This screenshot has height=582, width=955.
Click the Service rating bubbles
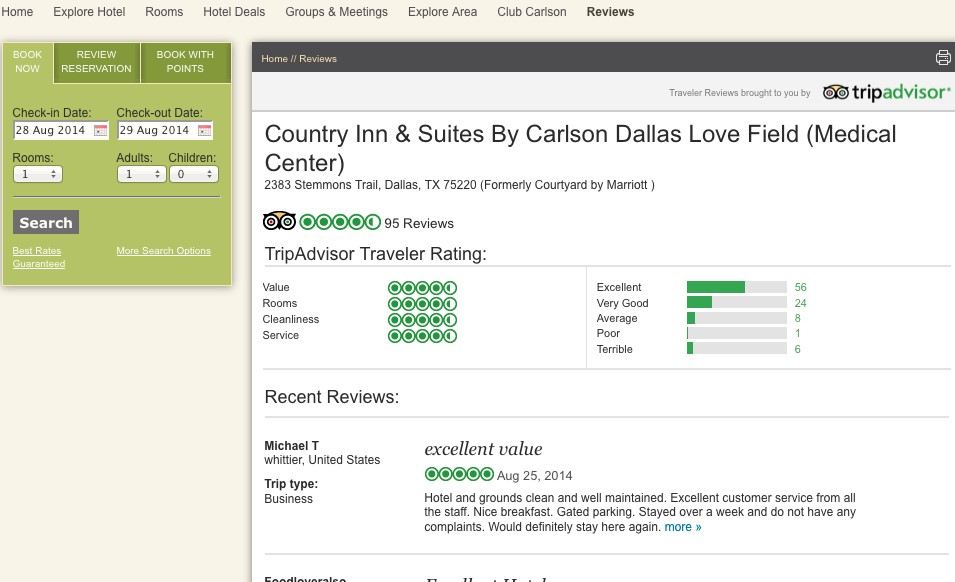[x=422, y=335]
